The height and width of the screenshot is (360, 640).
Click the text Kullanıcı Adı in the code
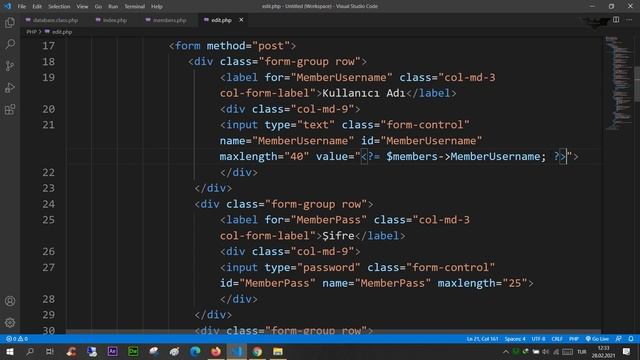pos(364,93)
